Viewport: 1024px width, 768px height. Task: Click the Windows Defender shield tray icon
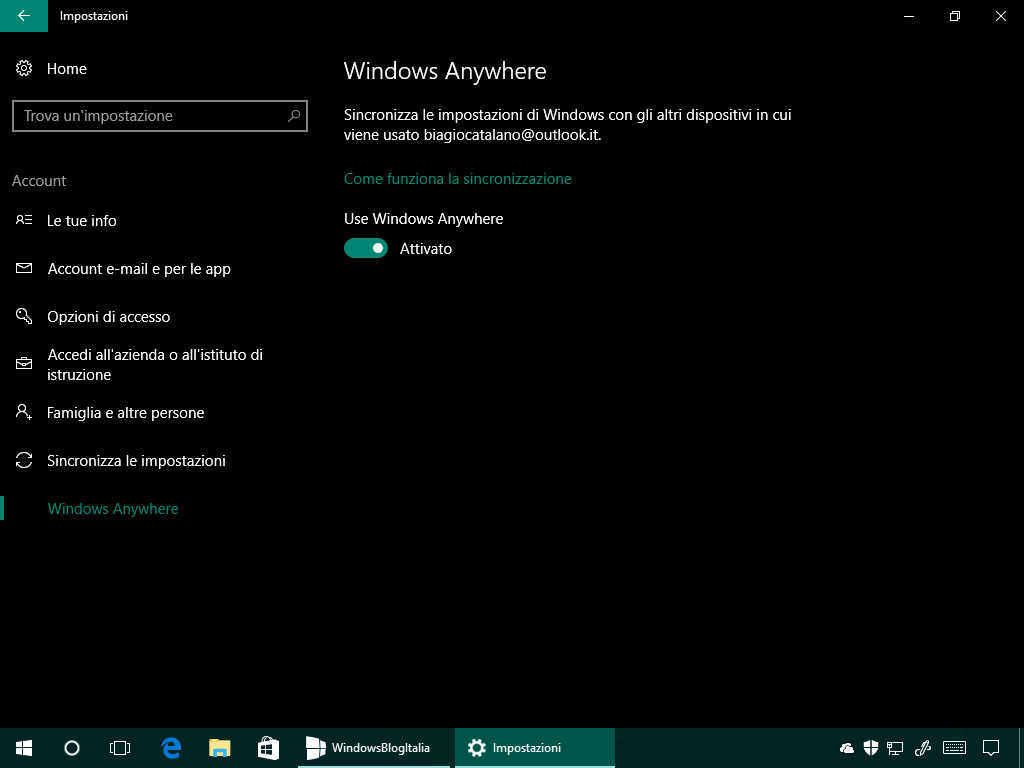(871, 748)
